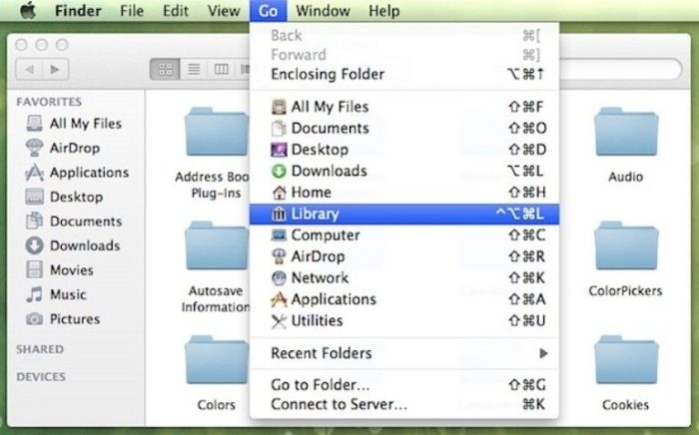Select the Cookies folder
Viewport: 699px width, 435px height.
(626, 360)
